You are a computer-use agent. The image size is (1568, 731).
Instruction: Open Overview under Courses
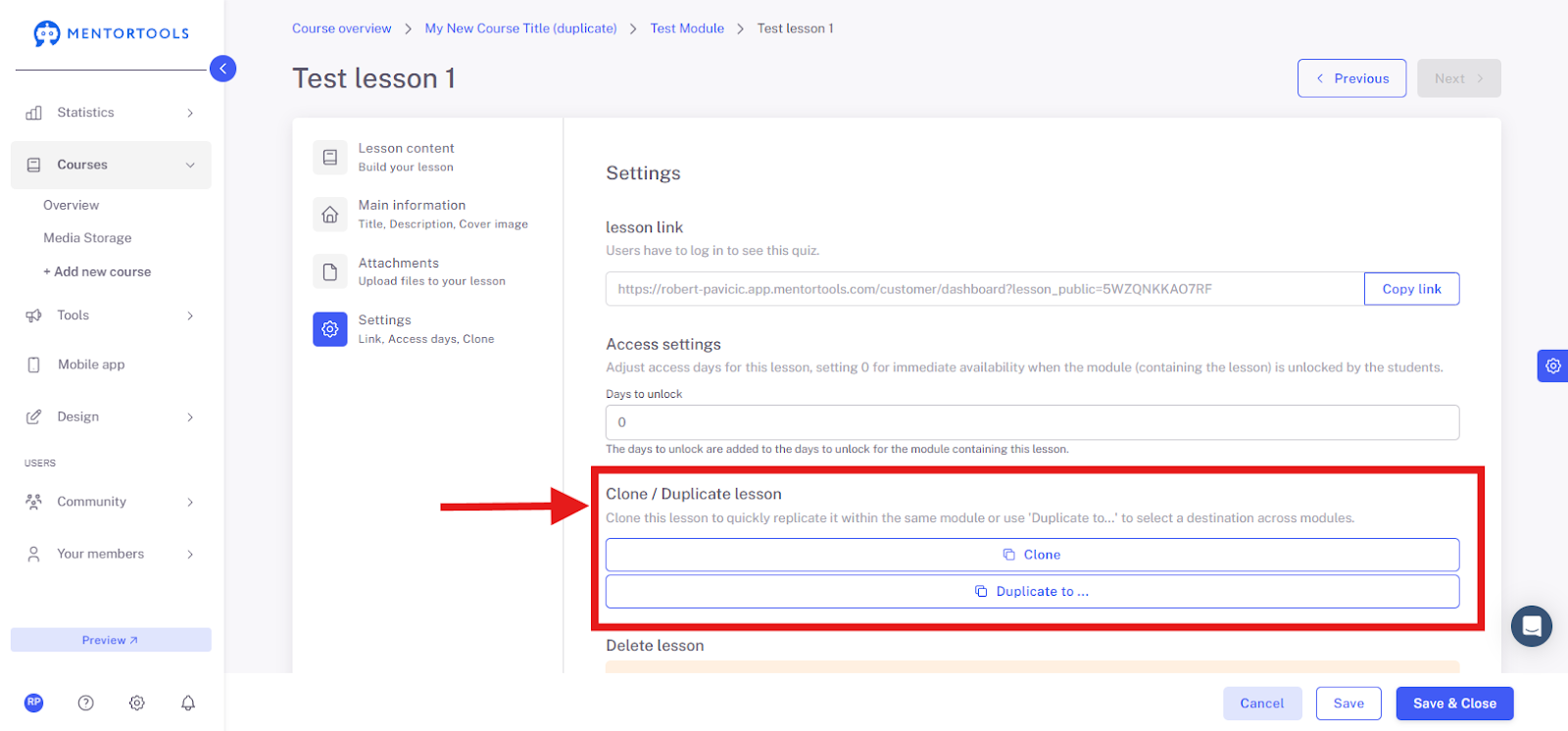[71, 205]
